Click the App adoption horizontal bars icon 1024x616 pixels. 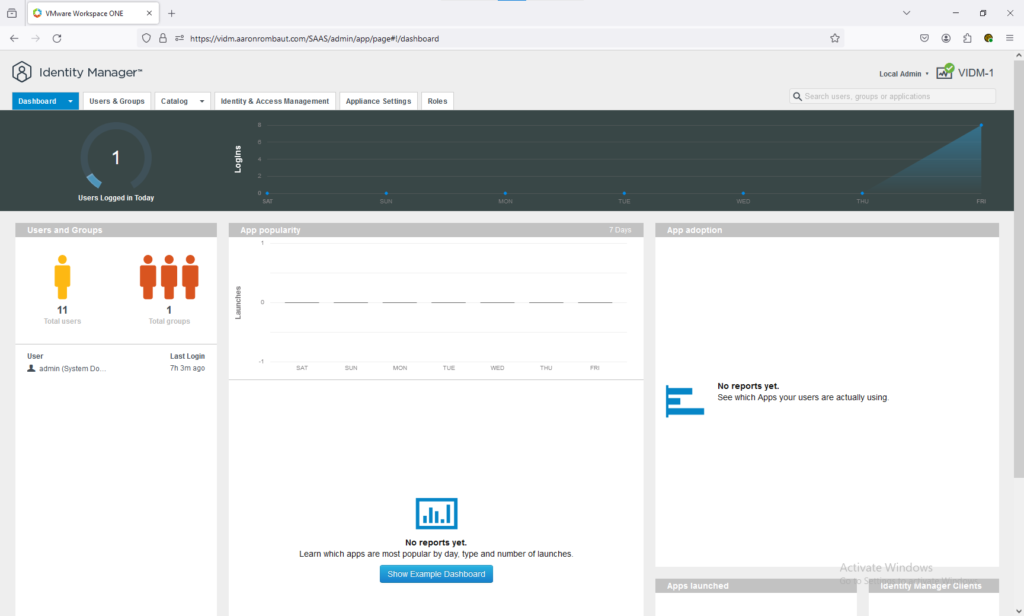coord(685,400)
